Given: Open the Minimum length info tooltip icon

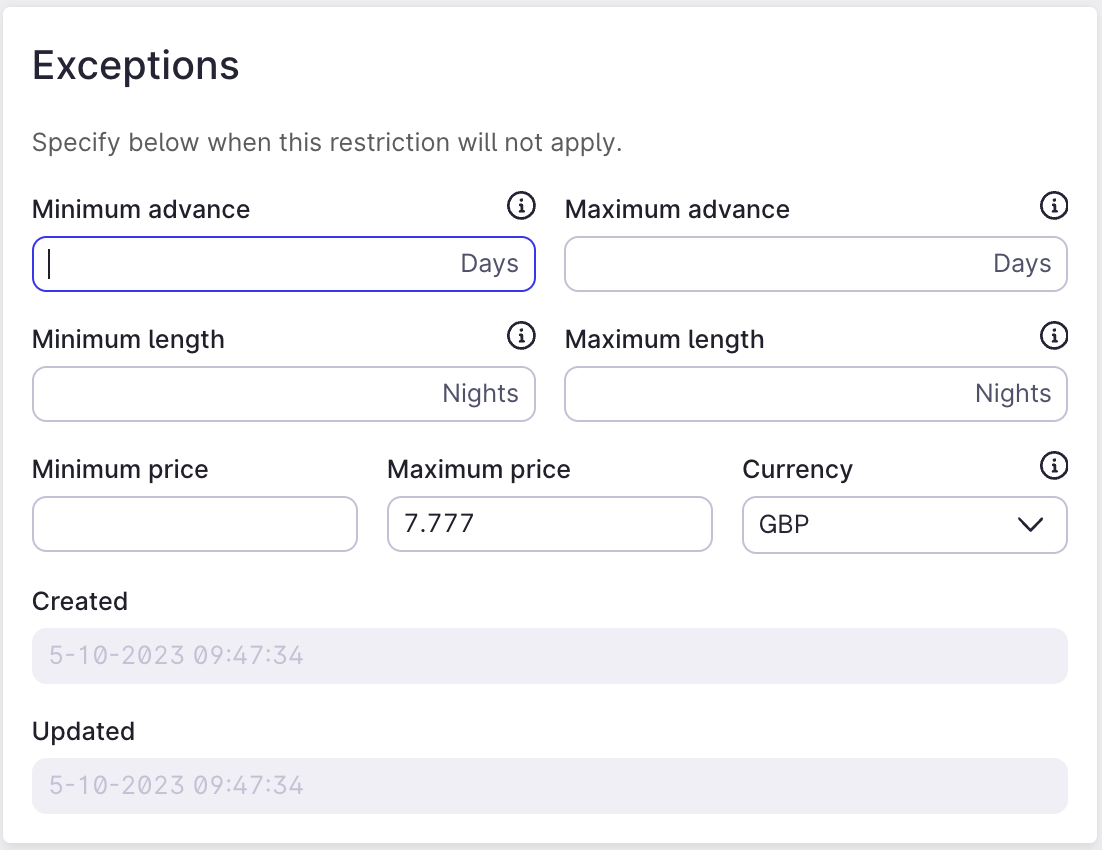Looking at the screenshot, I should pos(521,335).
